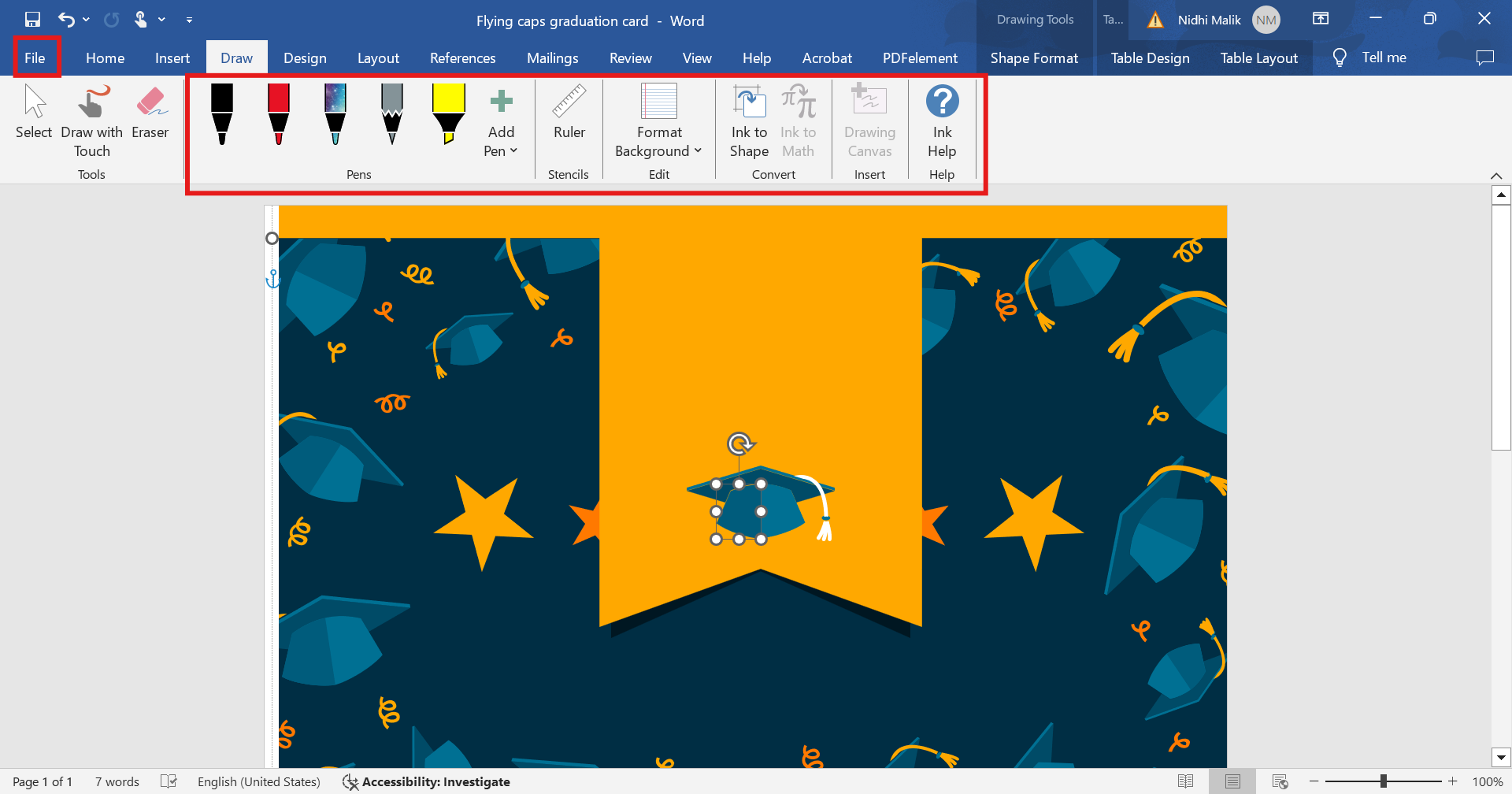Click the account warning triangle icon
This screenshot has height=794, width=1512.
tap(1155, 20)
